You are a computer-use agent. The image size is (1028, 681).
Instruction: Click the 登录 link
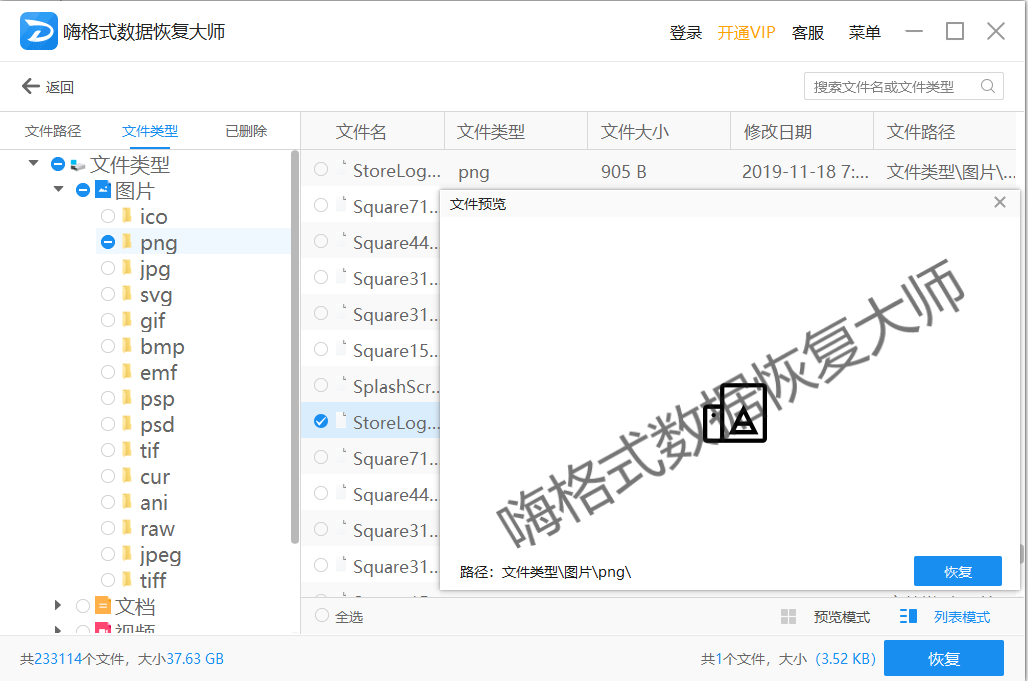(x=686, y=32)
